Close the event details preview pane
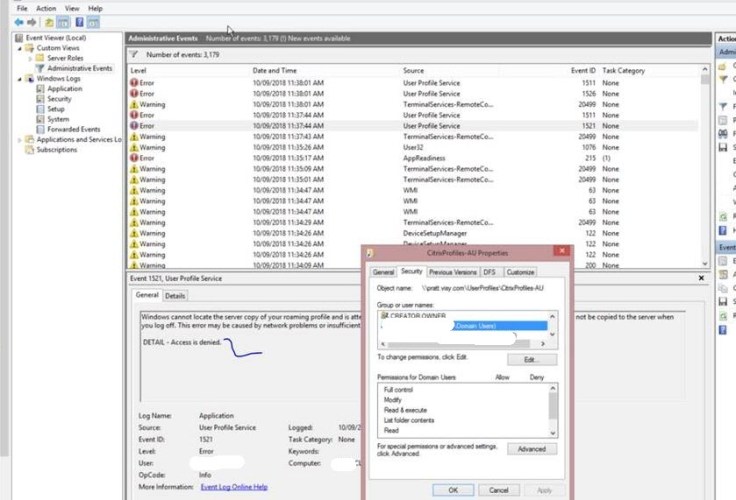 [x=704, y=278]
